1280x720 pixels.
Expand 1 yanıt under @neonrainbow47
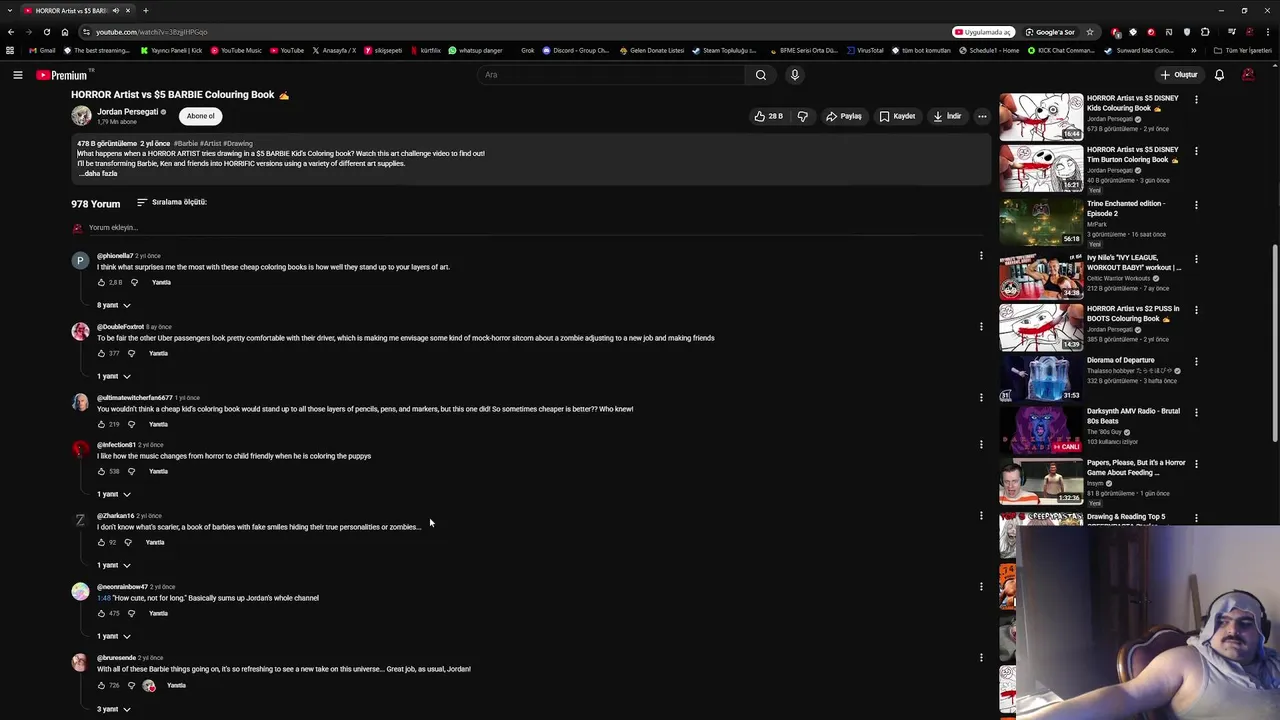113,636
